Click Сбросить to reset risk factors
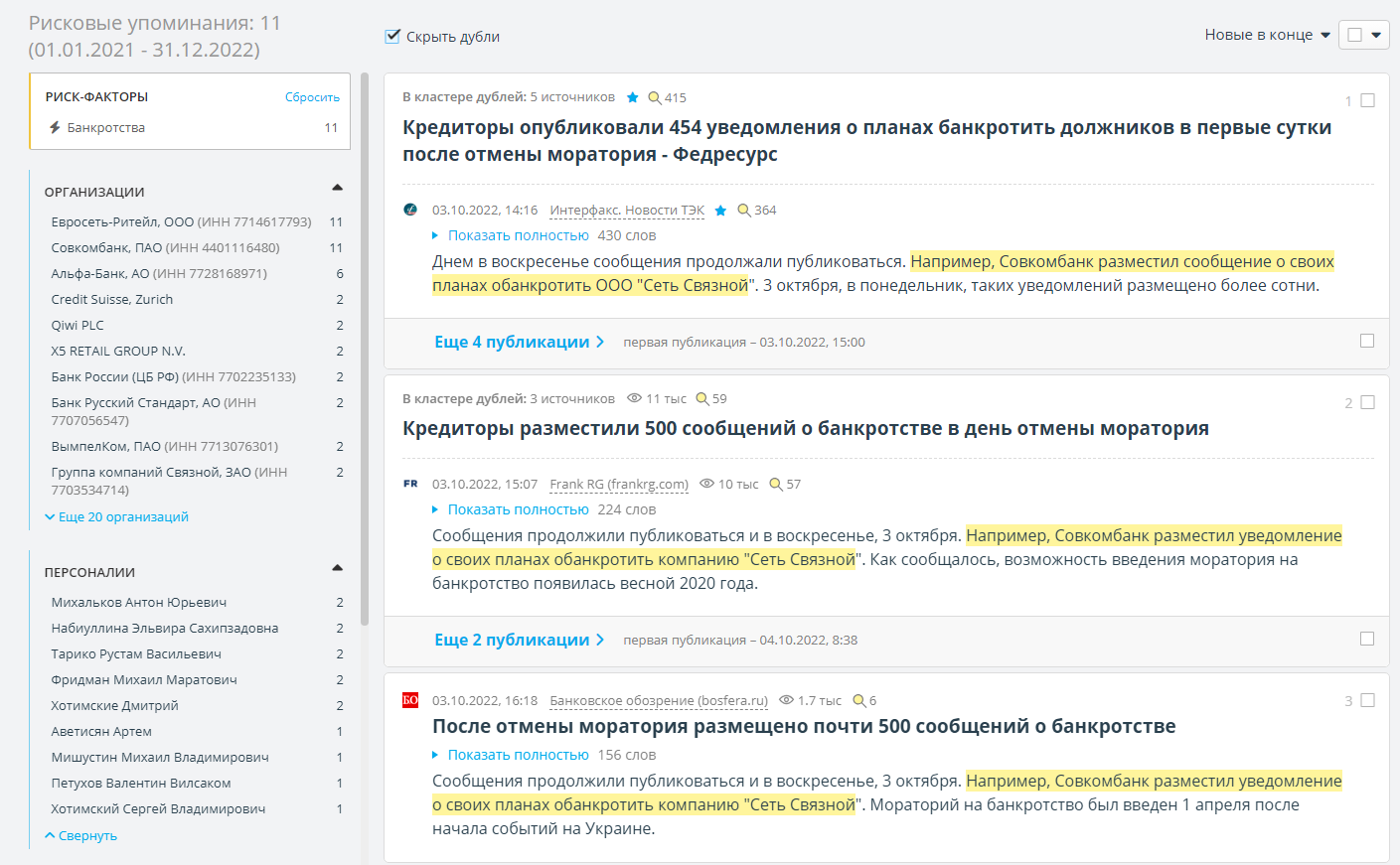1400x865 pixels. click(x=312, y=97)
